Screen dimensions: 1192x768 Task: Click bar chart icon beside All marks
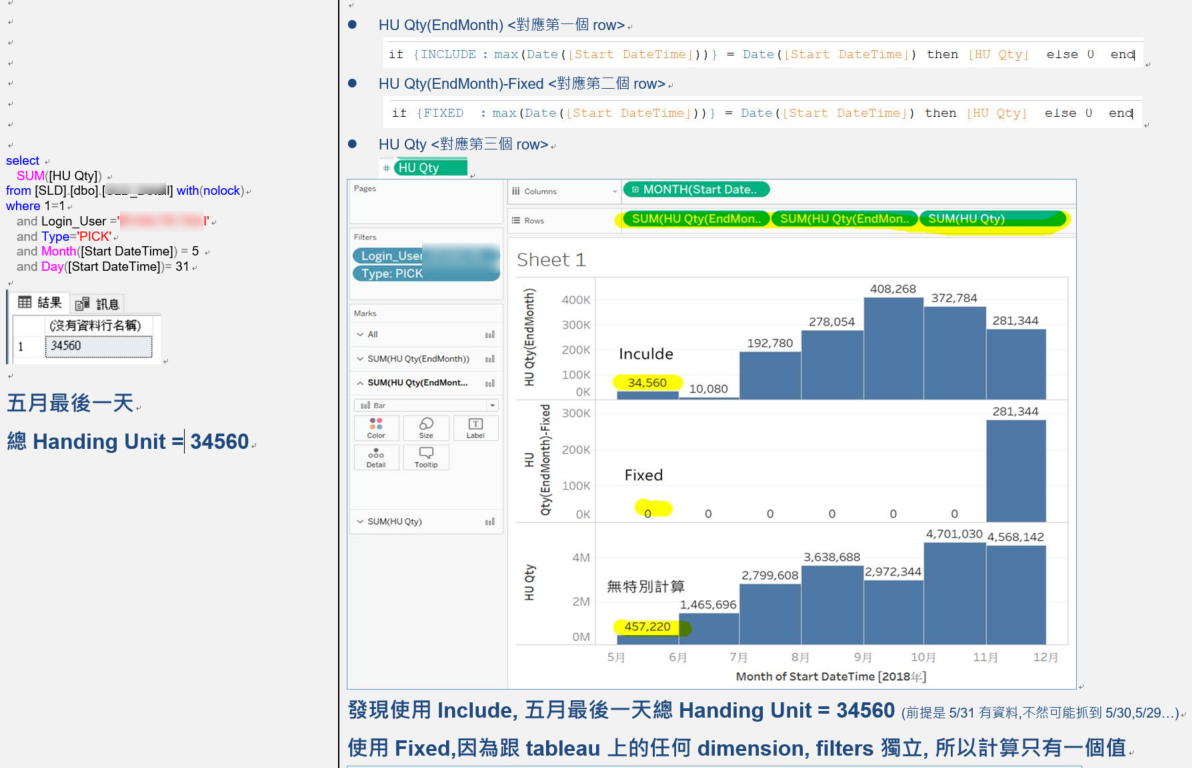tap(490, 335)
